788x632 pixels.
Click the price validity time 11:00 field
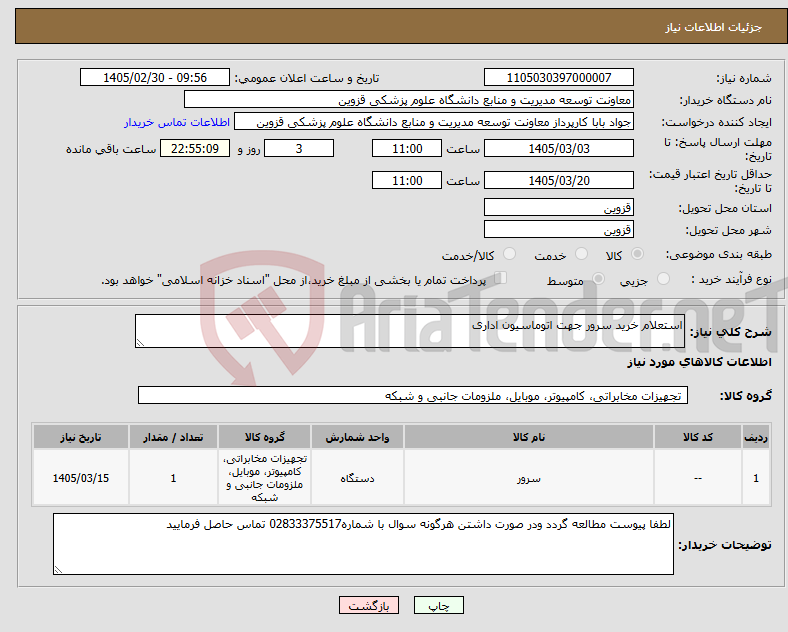(407, 180)
